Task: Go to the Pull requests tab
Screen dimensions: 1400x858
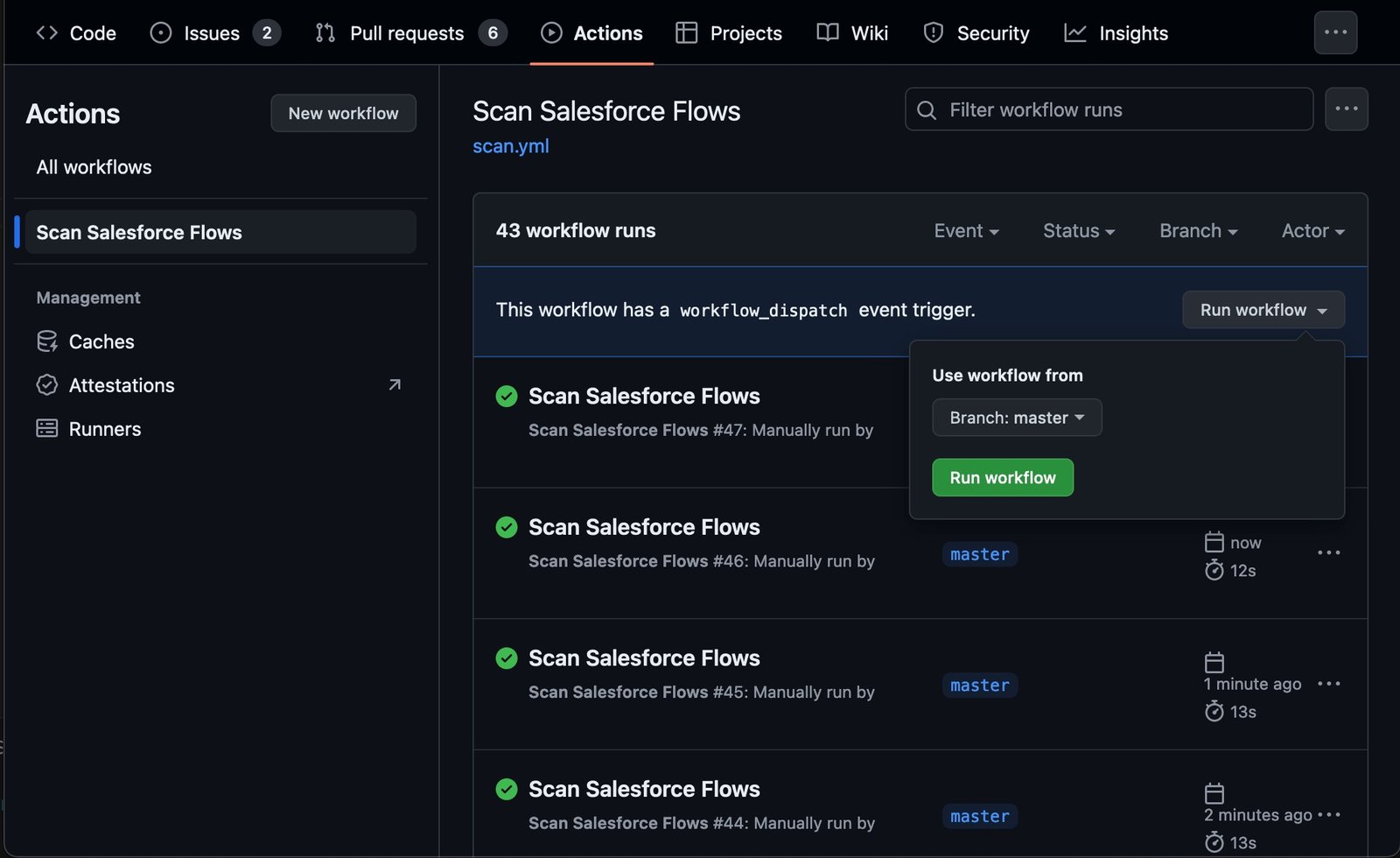Action: click(410, 33)
